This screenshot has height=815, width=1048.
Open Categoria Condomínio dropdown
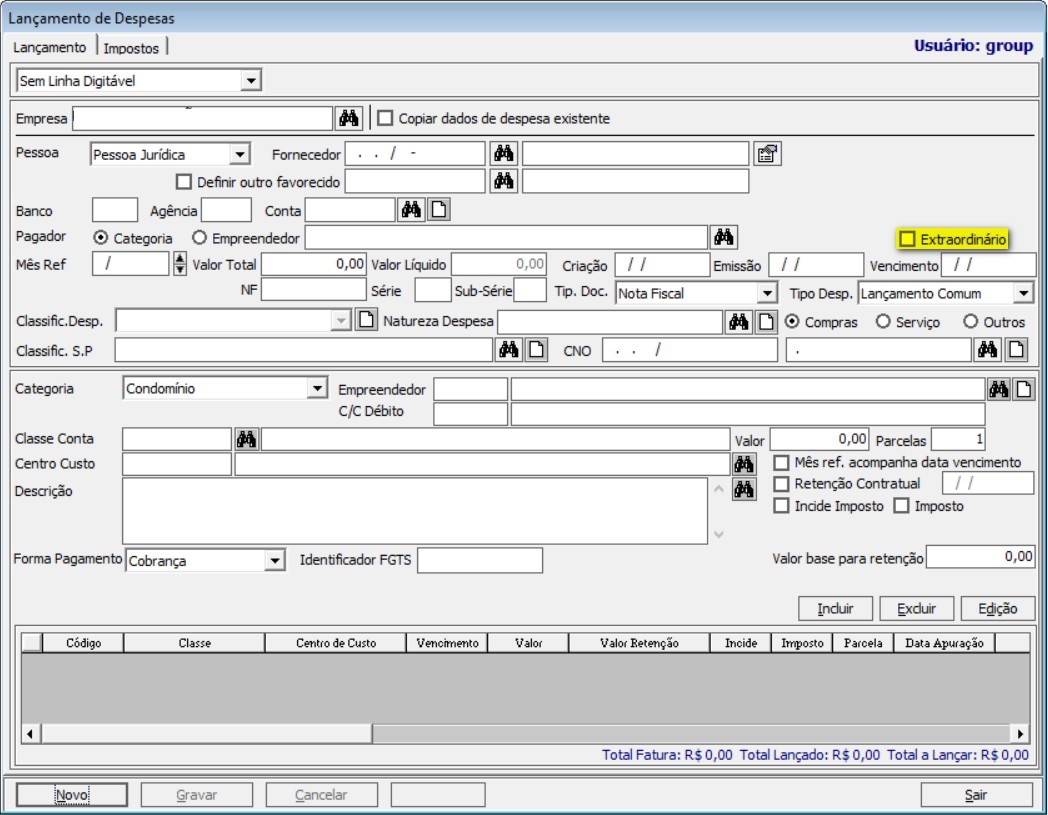317,388
